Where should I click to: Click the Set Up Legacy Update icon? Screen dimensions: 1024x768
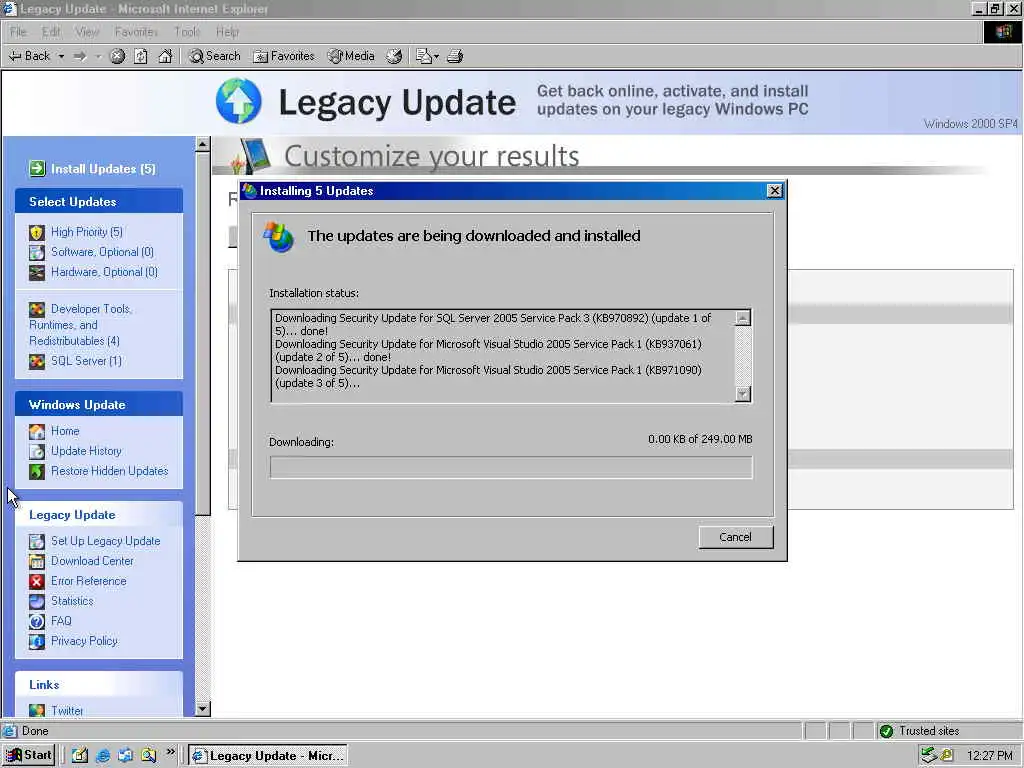[x=37, y=541]
